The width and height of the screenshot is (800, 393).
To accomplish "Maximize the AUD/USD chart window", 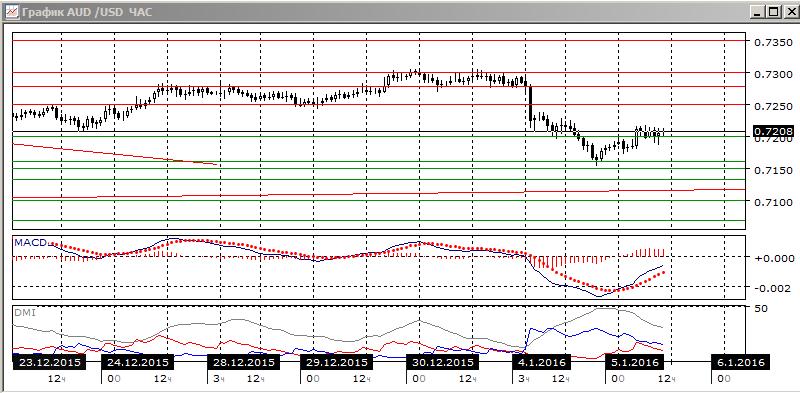I will (x=774, y=11).
